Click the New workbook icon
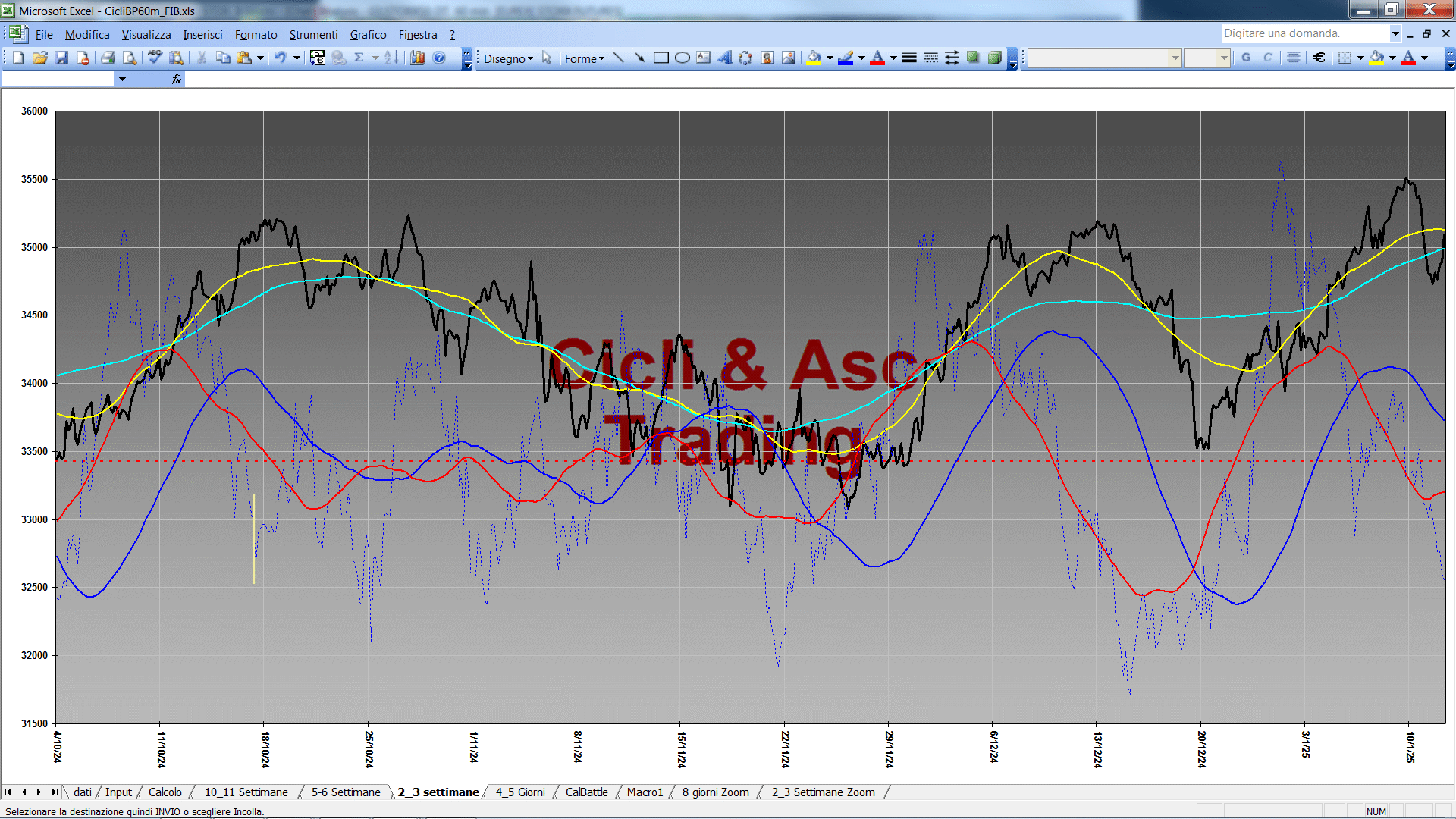This screenshot has width=1456, height=819. click(18, 58)
